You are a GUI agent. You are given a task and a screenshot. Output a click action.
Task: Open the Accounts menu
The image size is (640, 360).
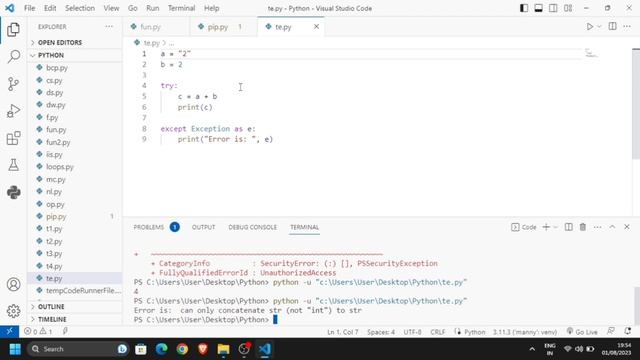pos(13,284)
